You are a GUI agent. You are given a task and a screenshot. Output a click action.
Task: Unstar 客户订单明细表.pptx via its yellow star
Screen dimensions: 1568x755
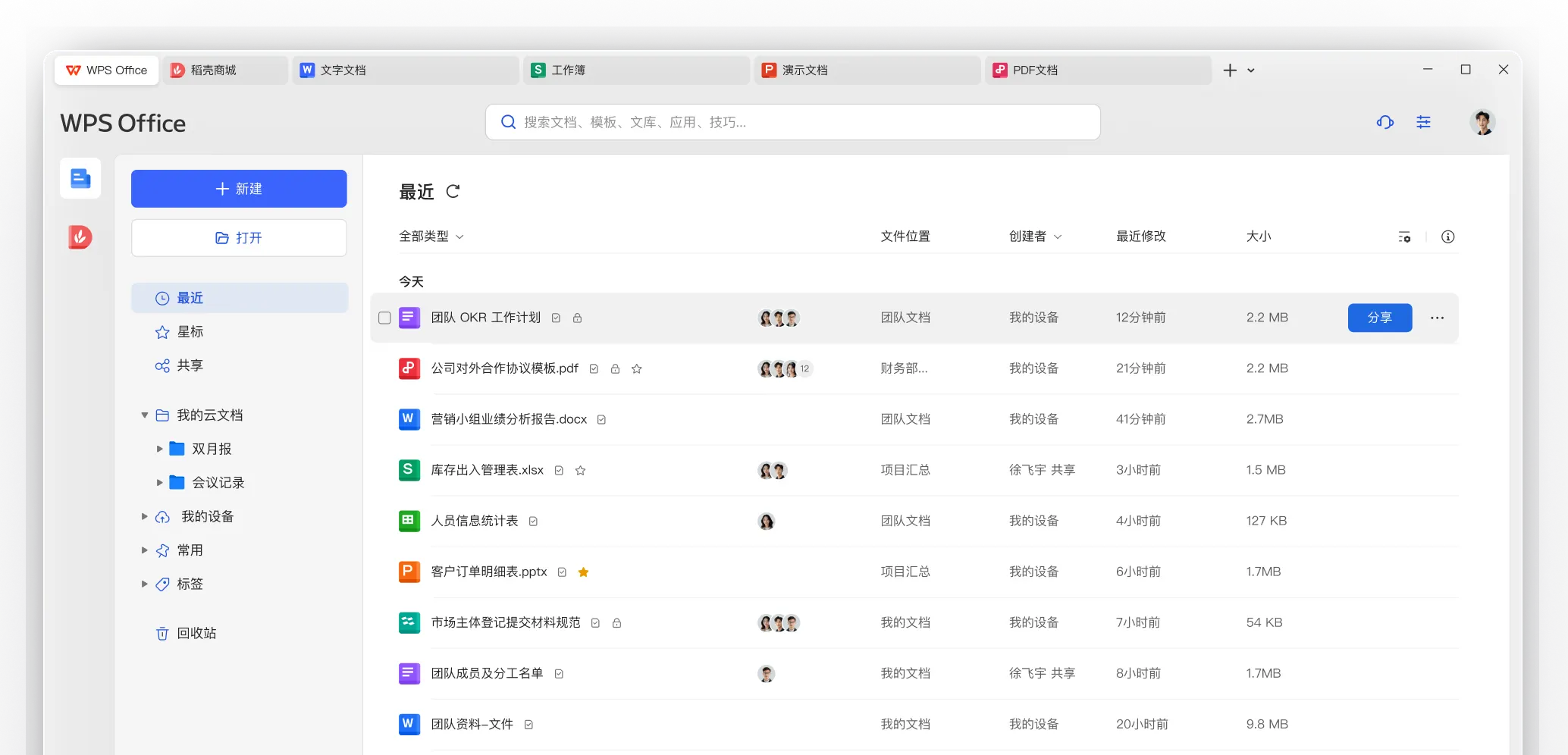[x=583, y=572]
